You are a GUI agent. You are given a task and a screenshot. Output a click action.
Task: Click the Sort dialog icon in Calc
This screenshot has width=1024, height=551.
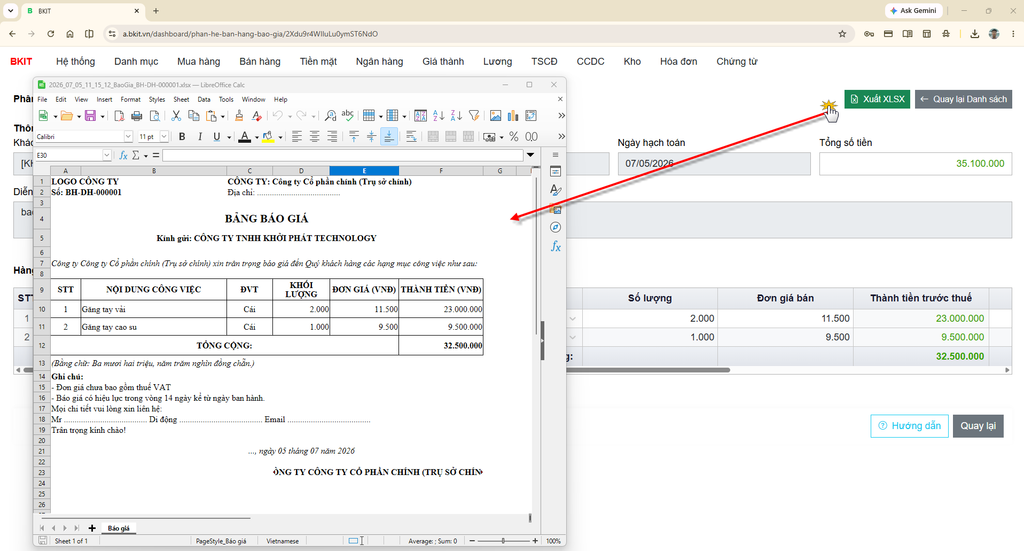[421, 116]
